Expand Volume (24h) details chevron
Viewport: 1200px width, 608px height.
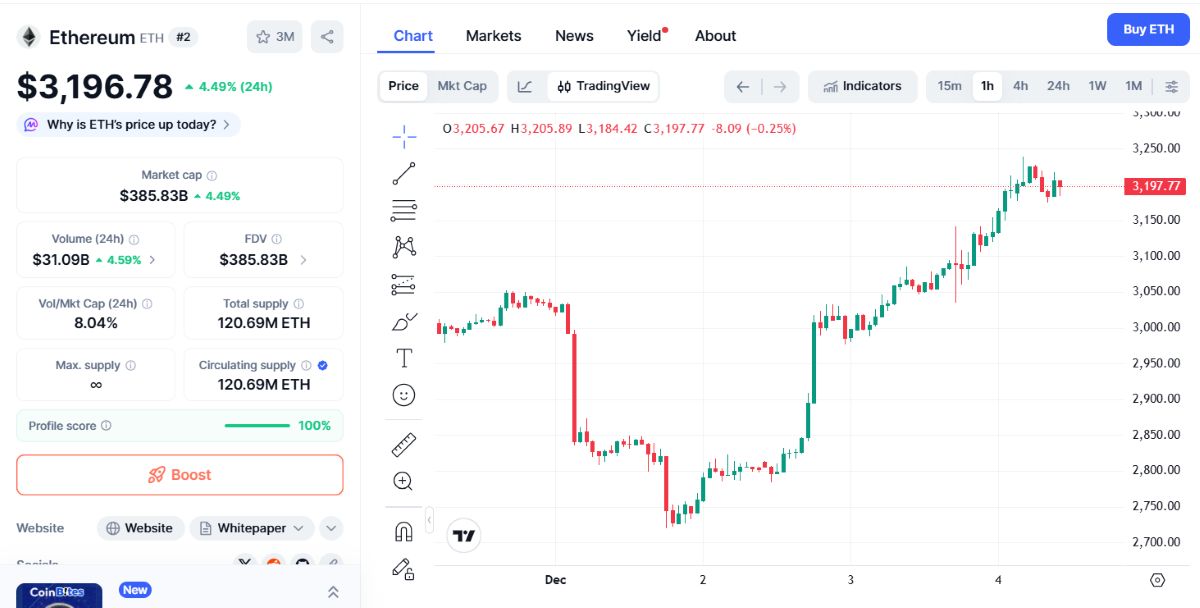tap(152, 260)
